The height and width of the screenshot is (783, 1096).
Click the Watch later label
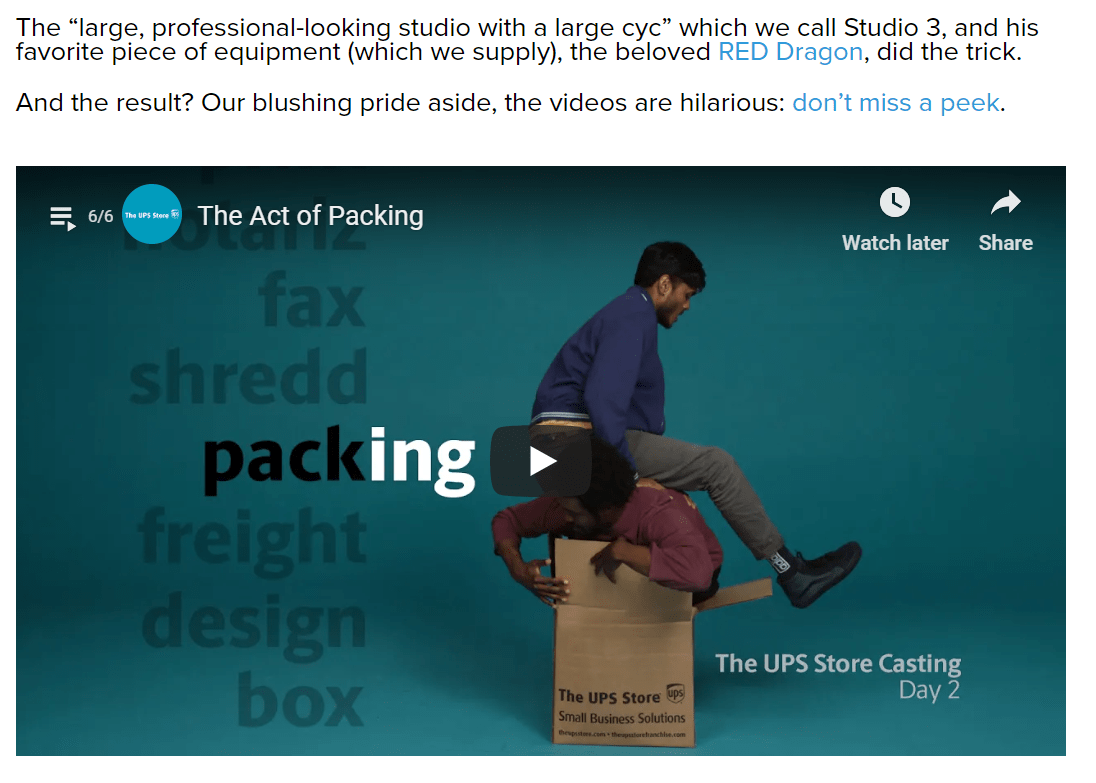pyautogui.click(x=895, y=243)
